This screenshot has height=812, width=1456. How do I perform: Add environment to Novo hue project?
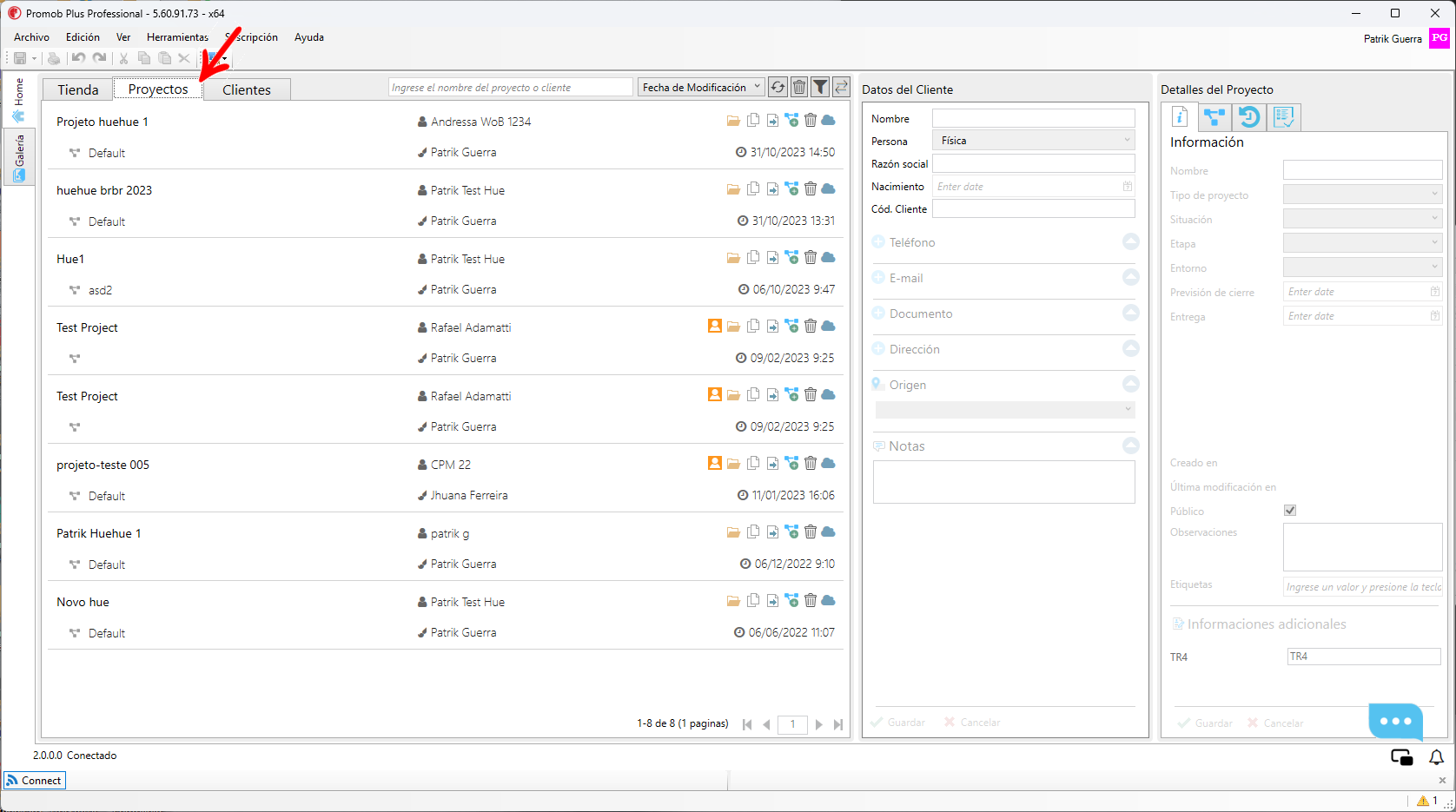pos(791,600)
